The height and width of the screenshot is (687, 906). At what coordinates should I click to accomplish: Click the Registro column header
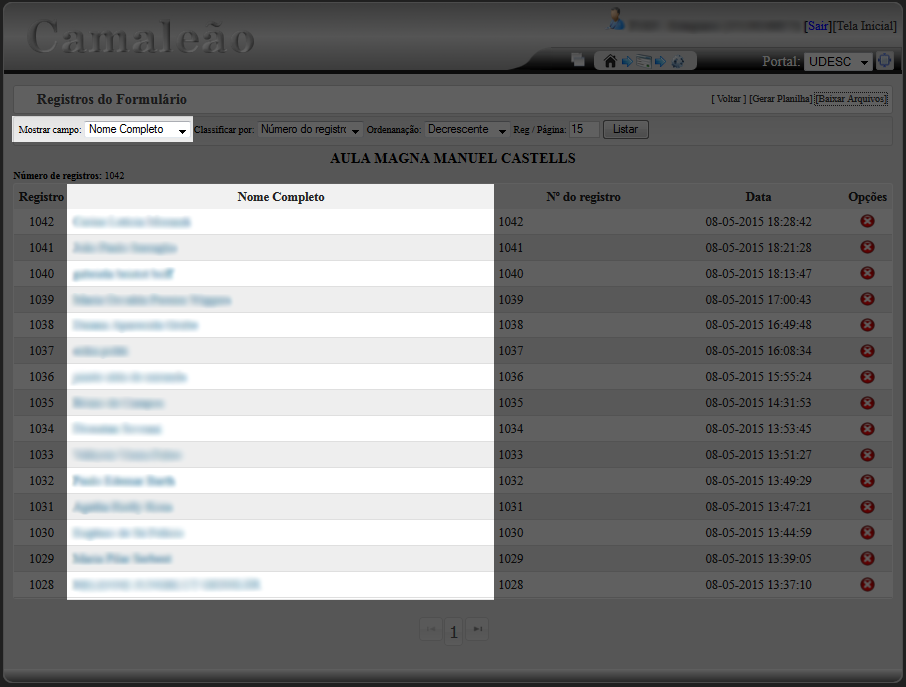coord(41,197)
